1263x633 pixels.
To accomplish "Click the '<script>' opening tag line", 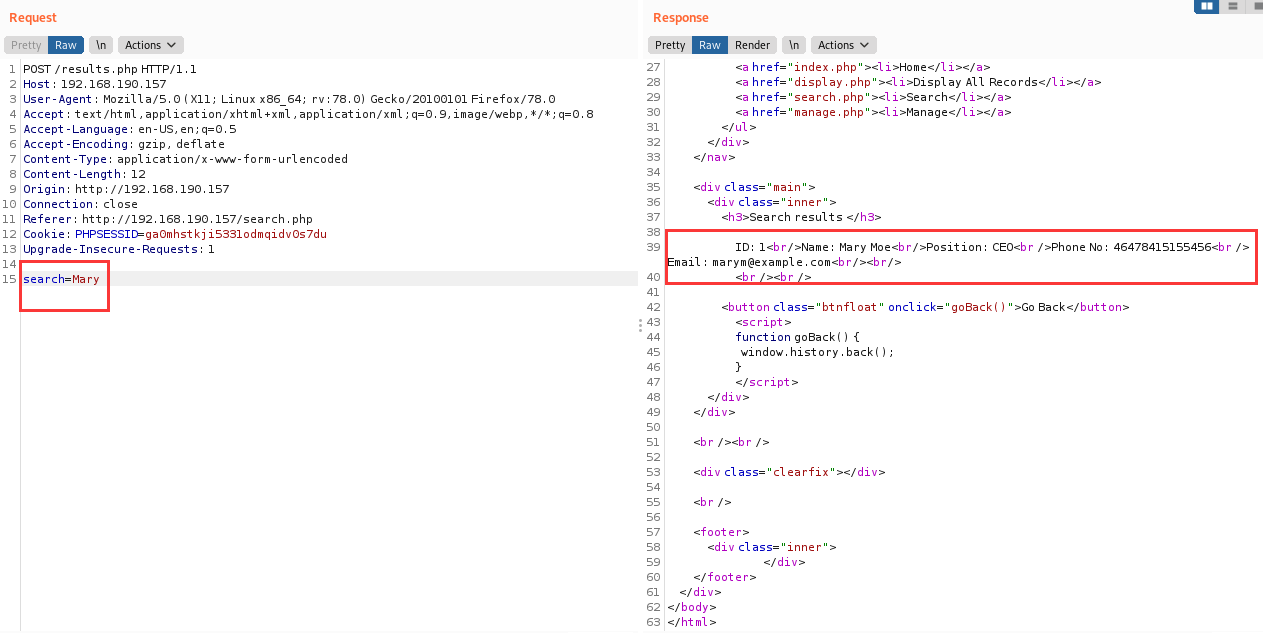I will 763,322.
